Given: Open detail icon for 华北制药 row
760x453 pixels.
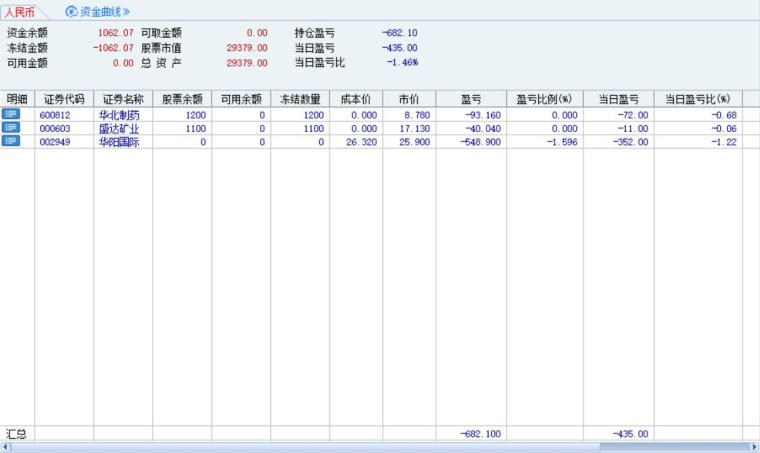Looking at the screenshot, I should [12, 115].
